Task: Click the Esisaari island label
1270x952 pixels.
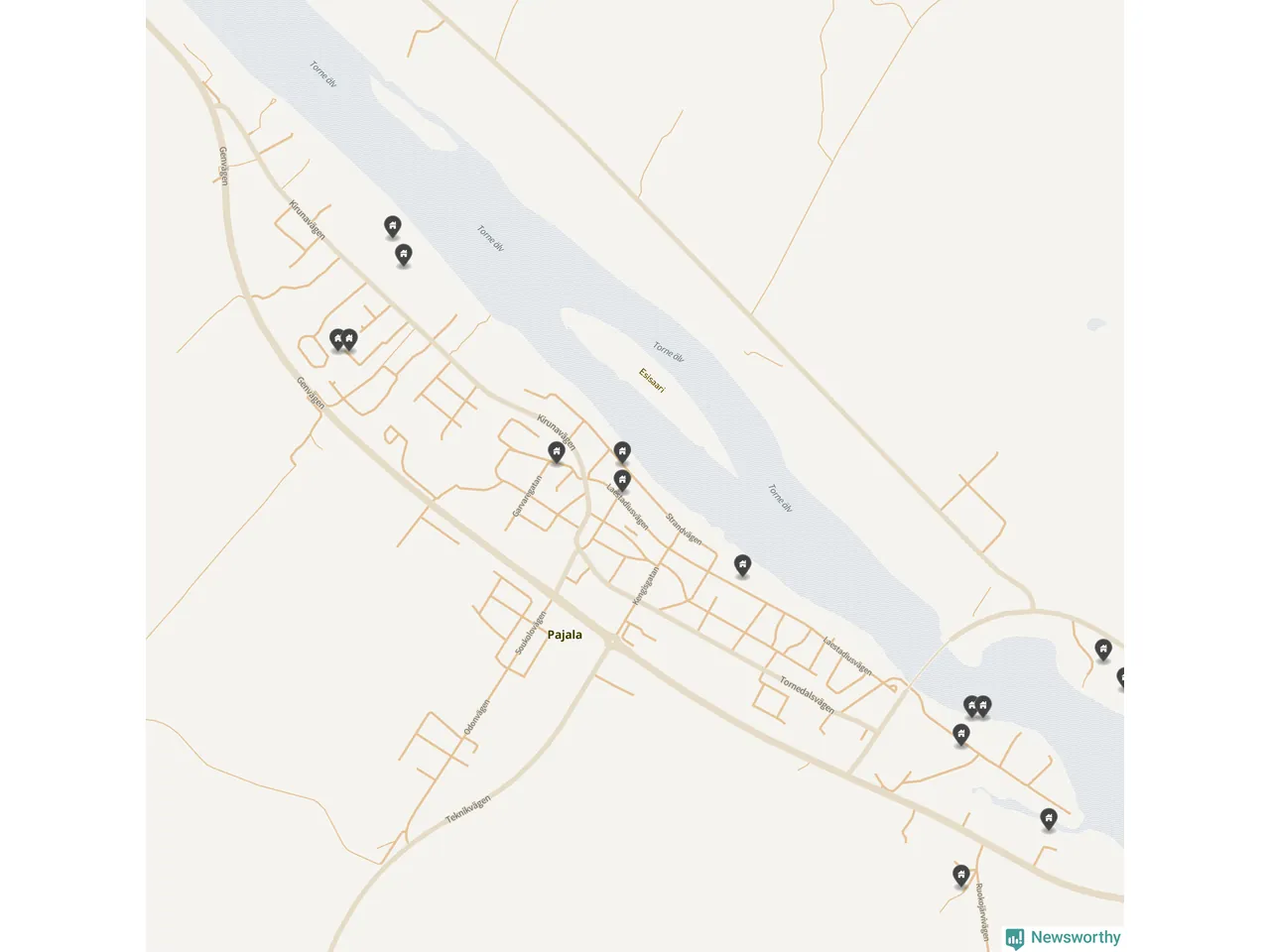Action: coord(652,380)
